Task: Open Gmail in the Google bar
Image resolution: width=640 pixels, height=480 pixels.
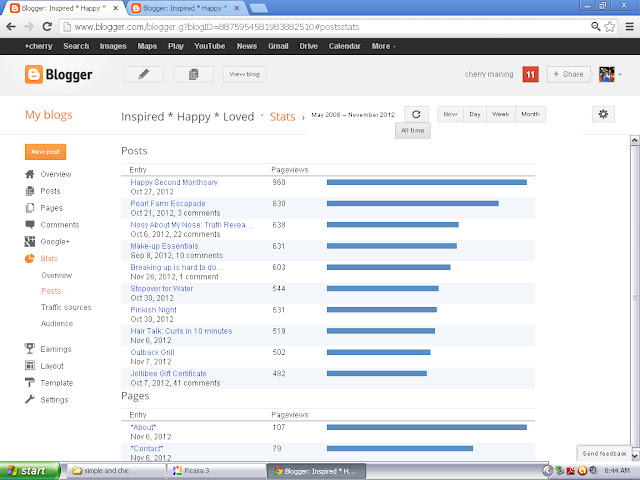Action: click(278, 47)
